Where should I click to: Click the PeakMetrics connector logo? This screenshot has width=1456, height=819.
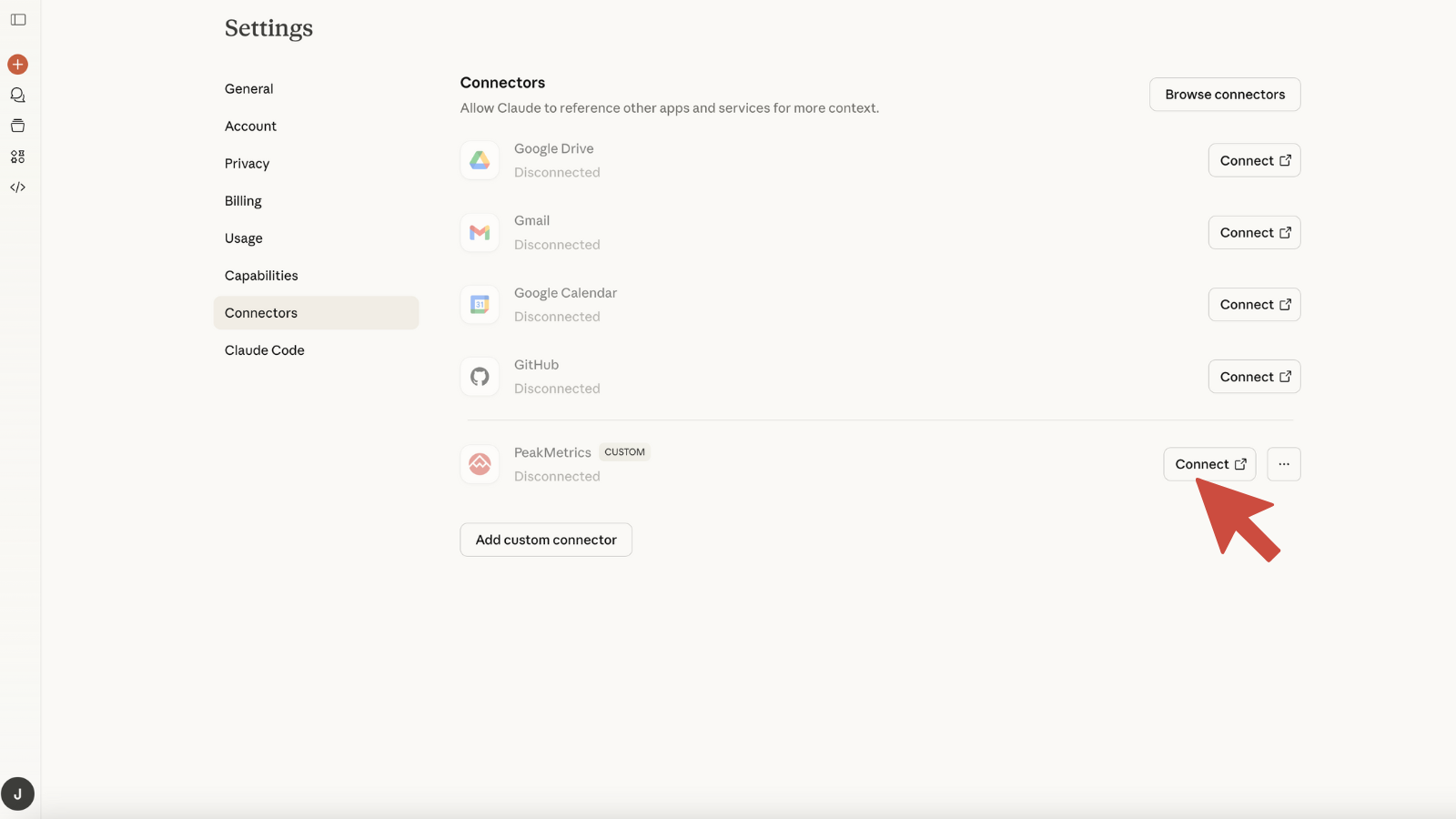(x=480, y=464)
